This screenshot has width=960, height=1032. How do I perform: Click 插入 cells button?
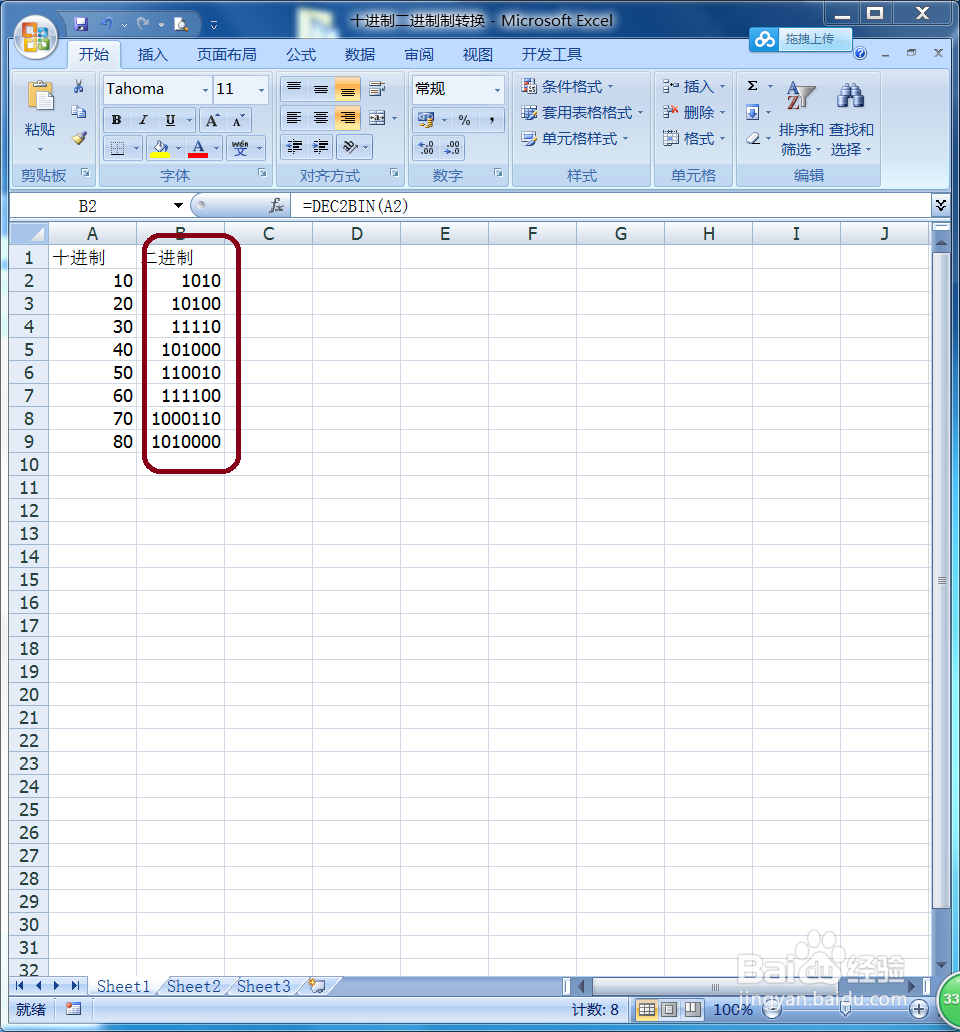pos(694,86)
